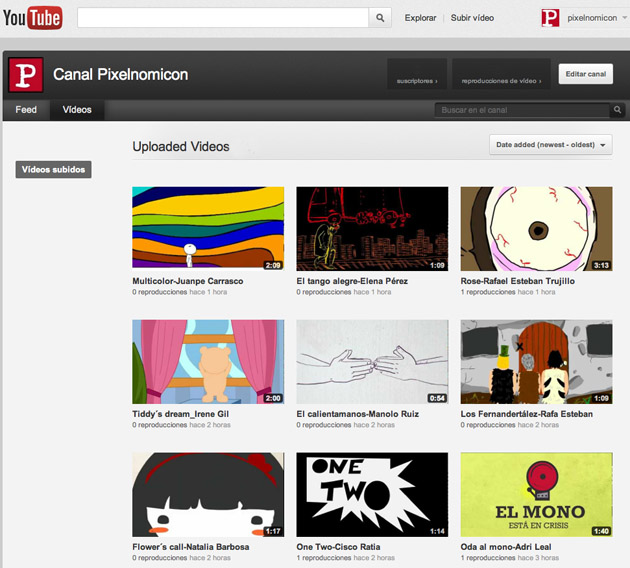Click the YouTube logo

31,17
